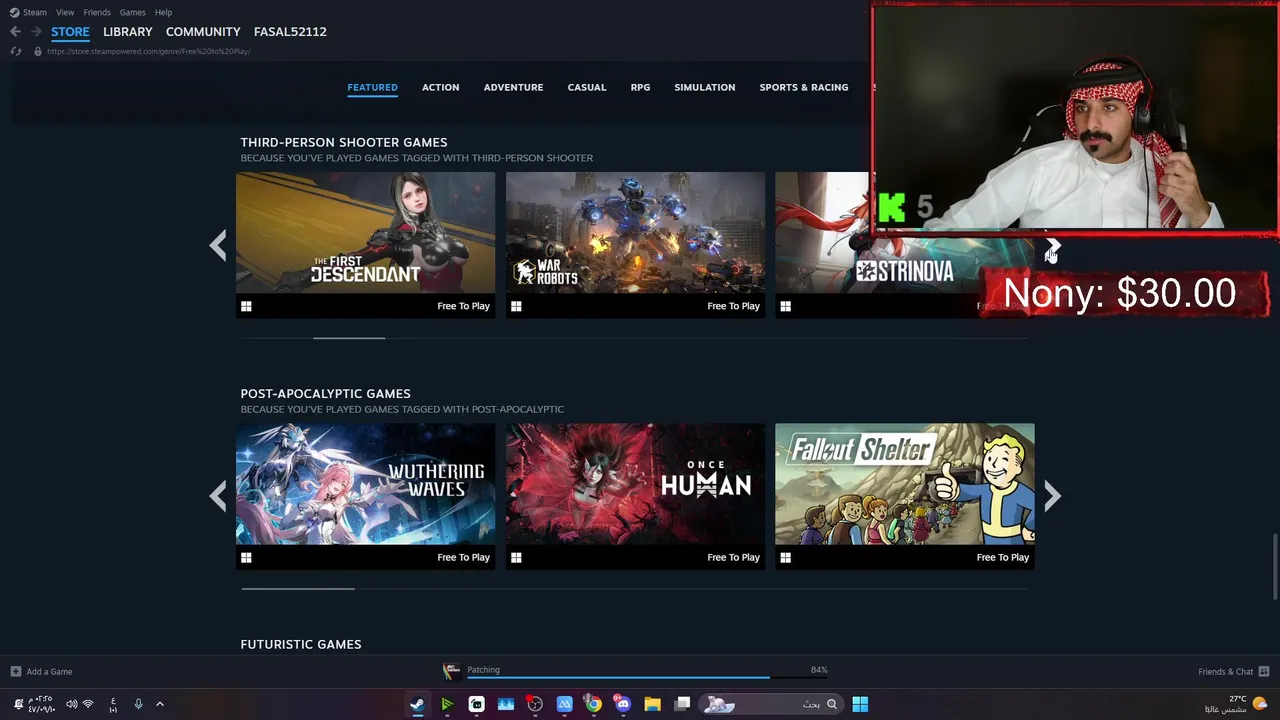
Task: Open the View menu
Action: point(65,12)
